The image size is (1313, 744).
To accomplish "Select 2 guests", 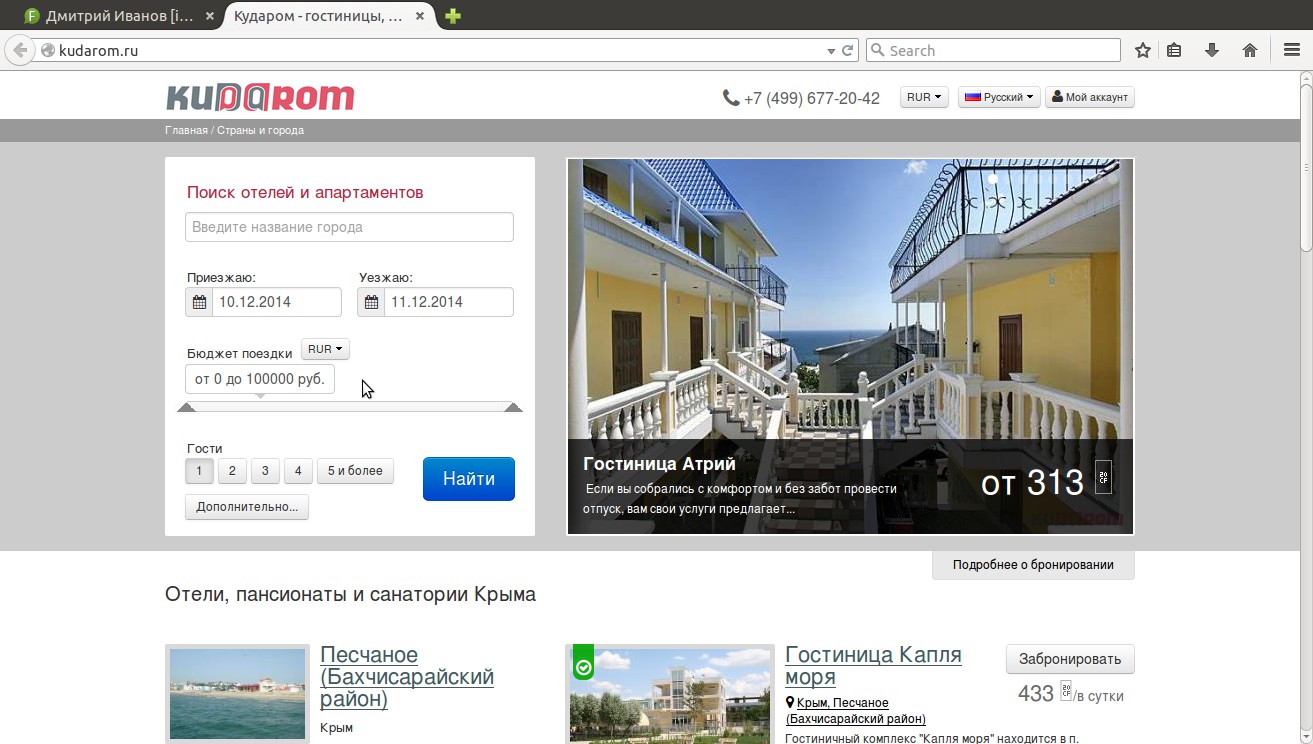I will (x=232, y=471).
